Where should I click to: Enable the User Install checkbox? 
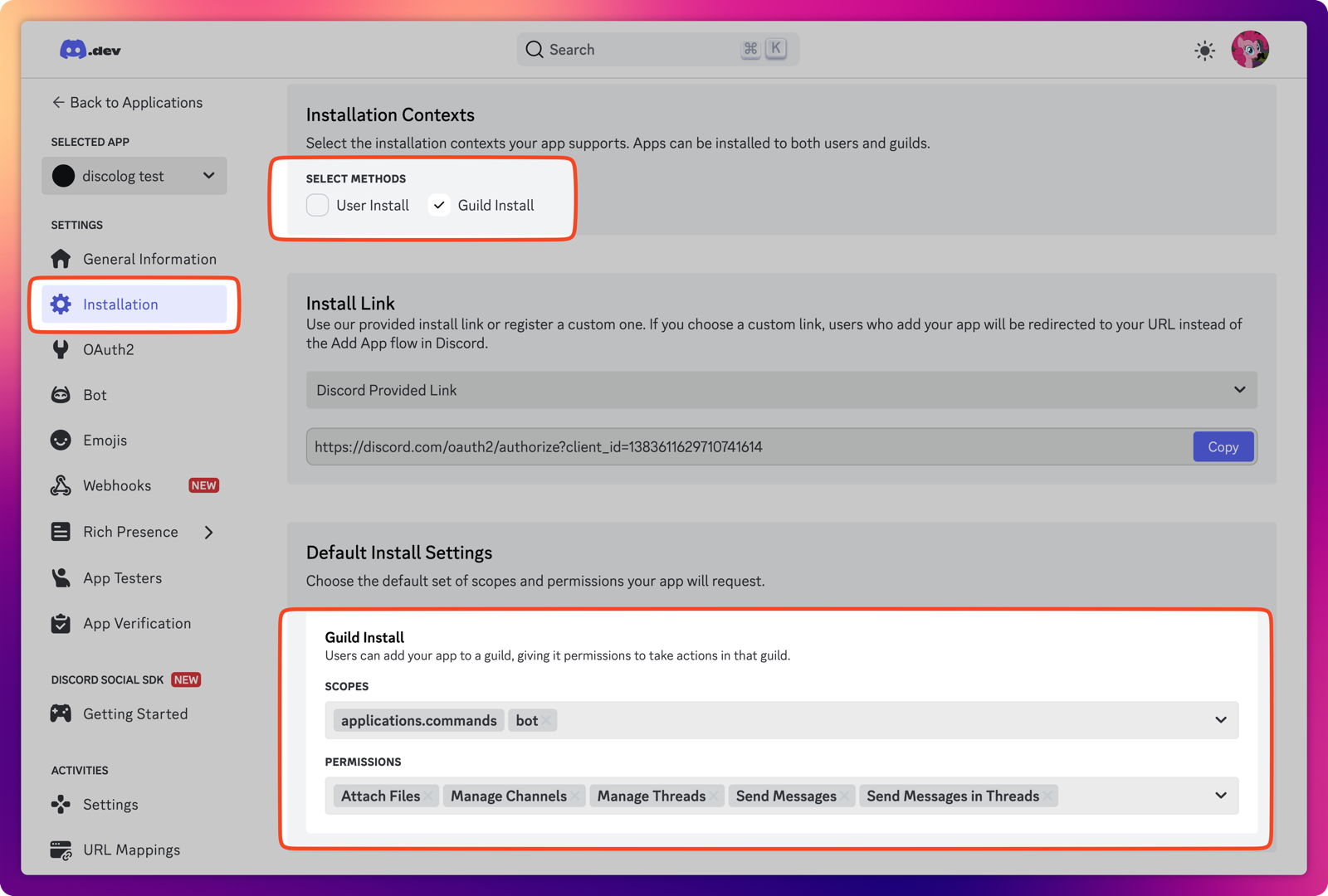point(317,205)
